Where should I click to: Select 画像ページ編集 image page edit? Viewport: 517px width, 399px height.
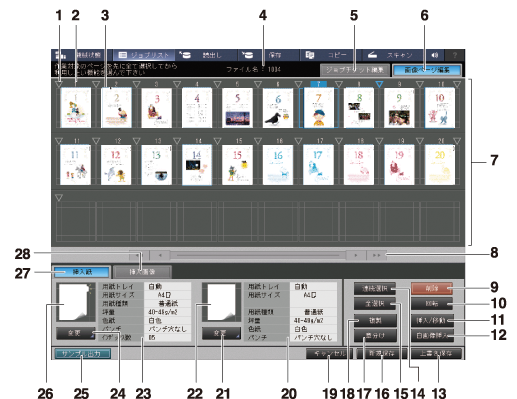coord(427,70)
